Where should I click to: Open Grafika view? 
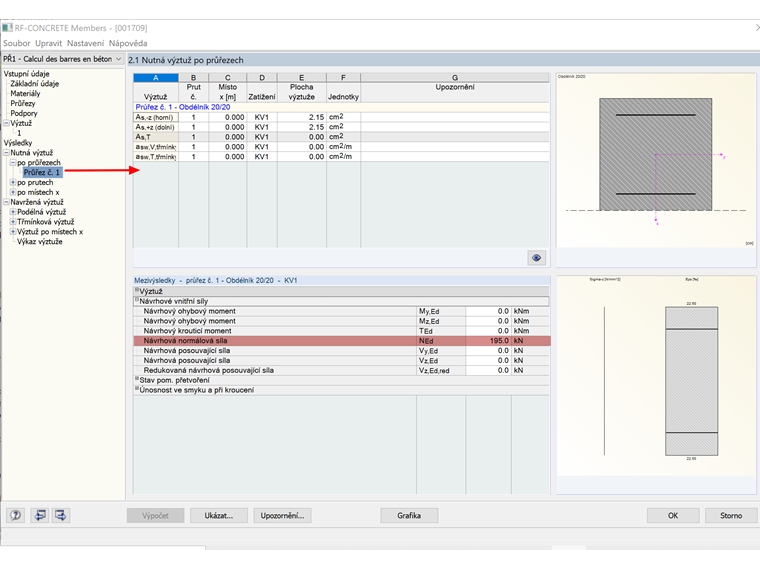tap(409, 515)
